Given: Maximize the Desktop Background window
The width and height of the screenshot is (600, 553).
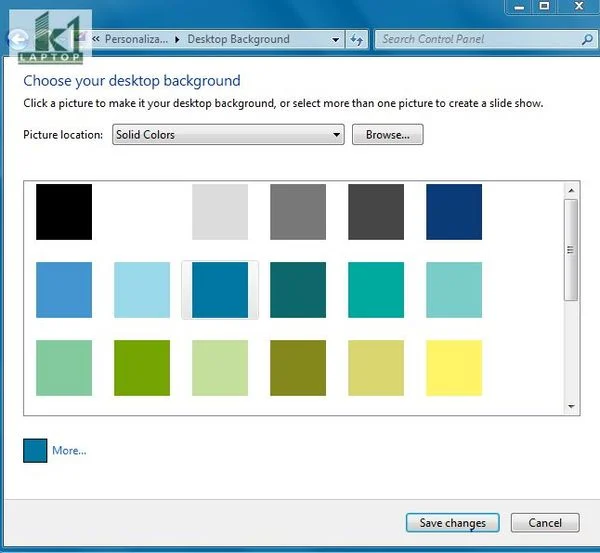Looking at the screenshot, I should click(x=544, y=7).
